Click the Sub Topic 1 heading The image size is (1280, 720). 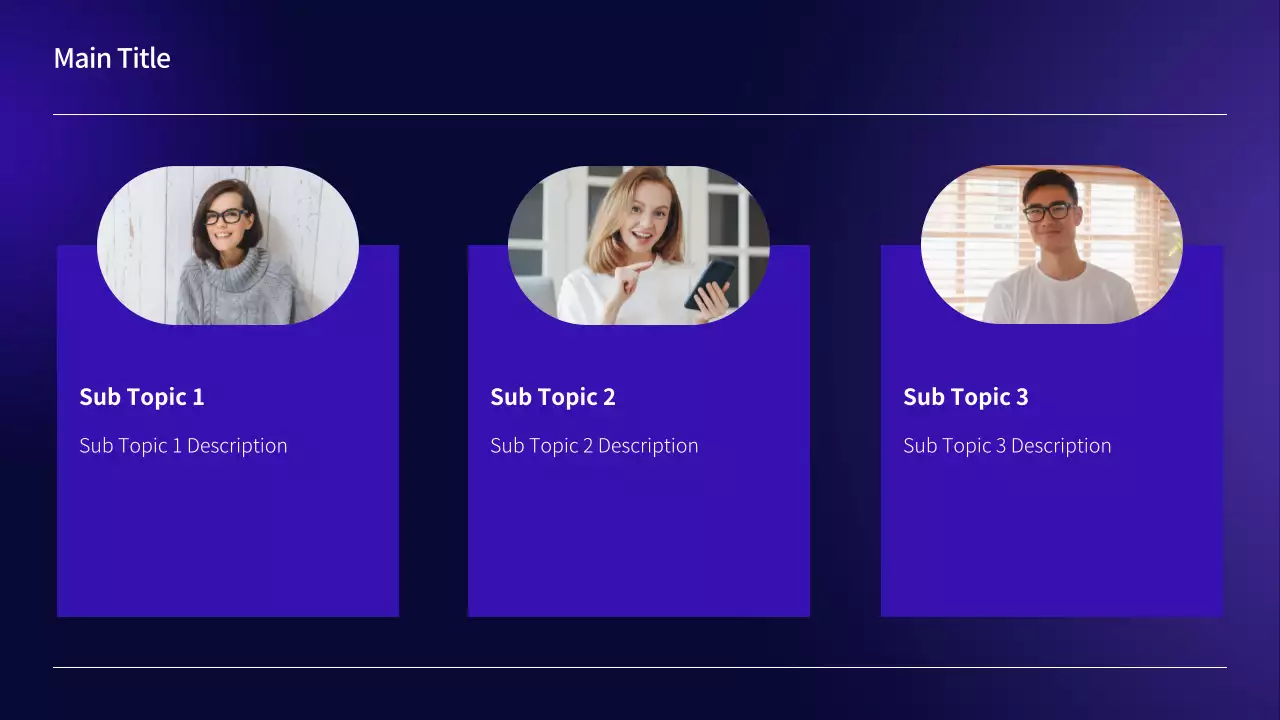pos(142,397)
